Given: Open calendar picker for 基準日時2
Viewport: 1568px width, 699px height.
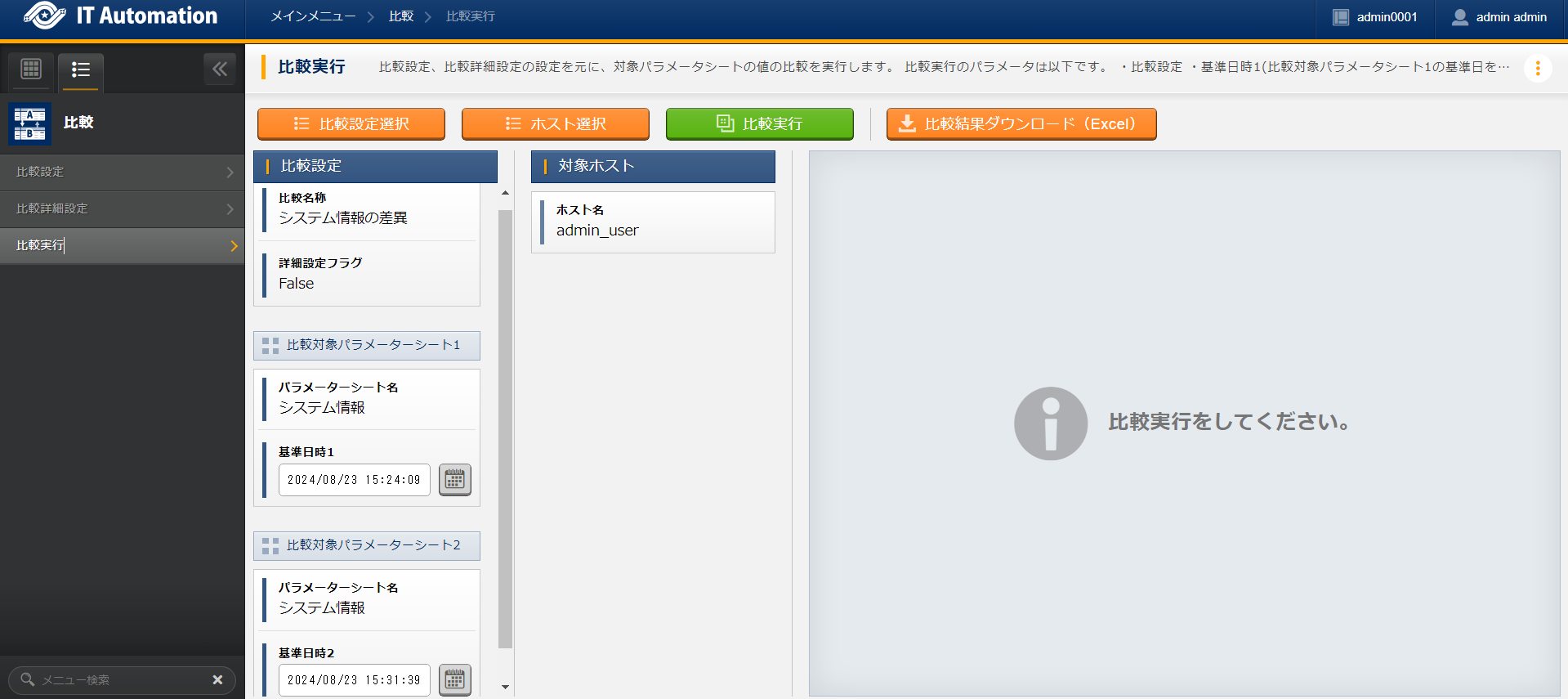Looking at the screenshot, I should (x=454, y=679).
